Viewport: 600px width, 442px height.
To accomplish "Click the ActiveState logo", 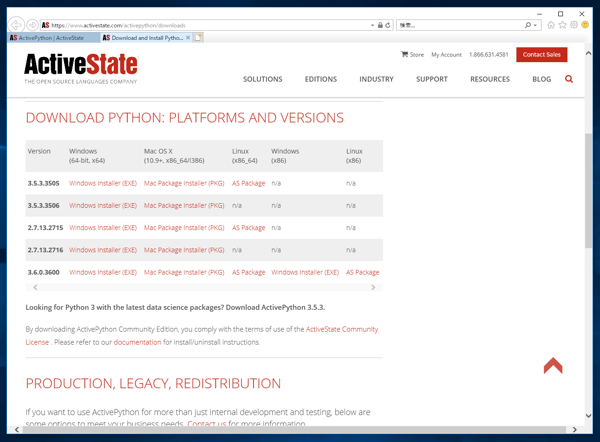I will tap(81, 68).
